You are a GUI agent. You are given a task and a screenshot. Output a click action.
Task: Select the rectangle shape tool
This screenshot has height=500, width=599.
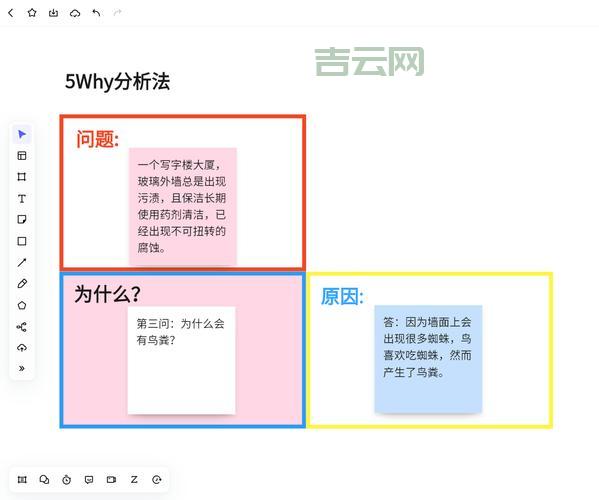pos(22,241)
